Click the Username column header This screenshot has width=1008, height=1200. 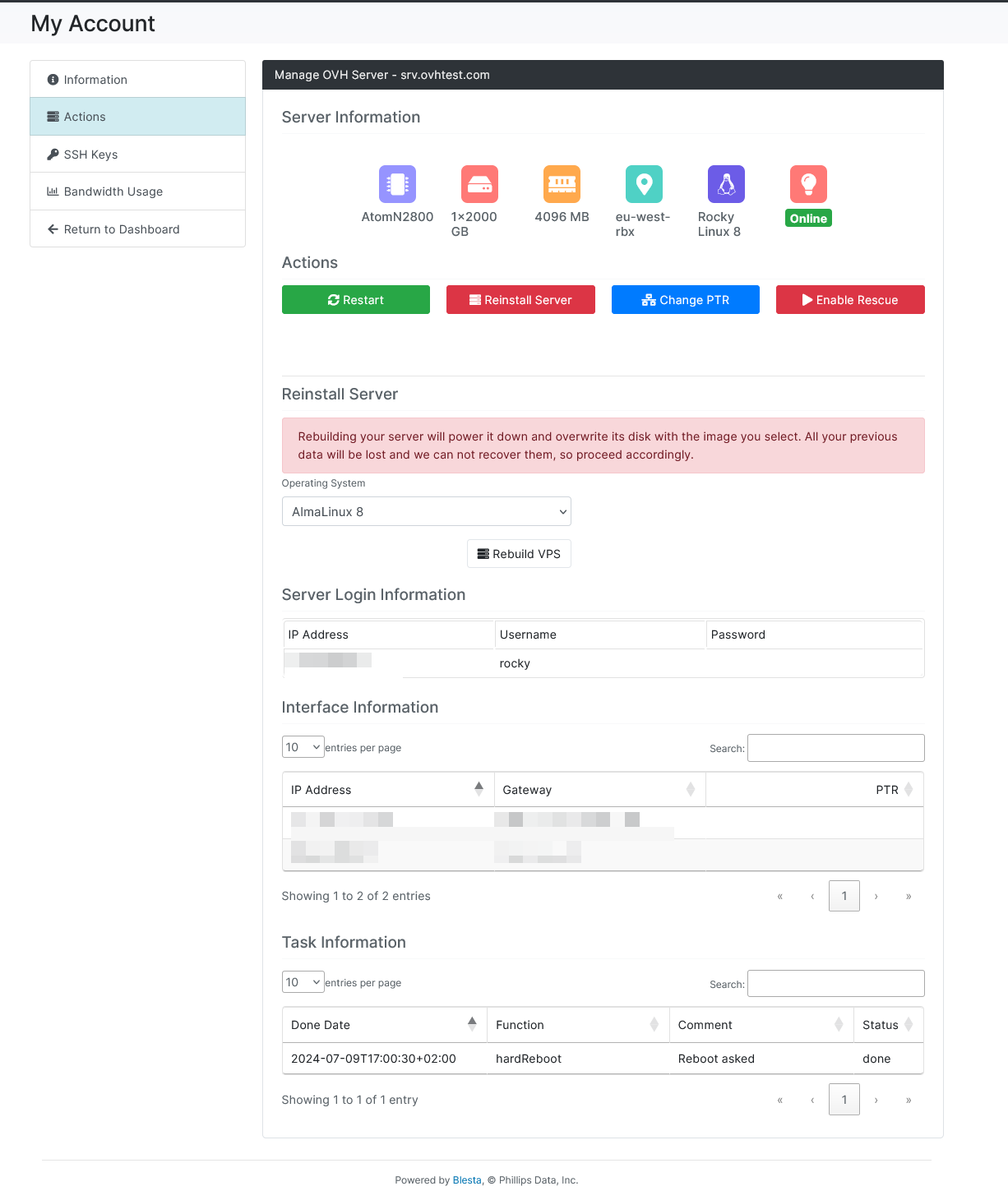click(600, 635)
